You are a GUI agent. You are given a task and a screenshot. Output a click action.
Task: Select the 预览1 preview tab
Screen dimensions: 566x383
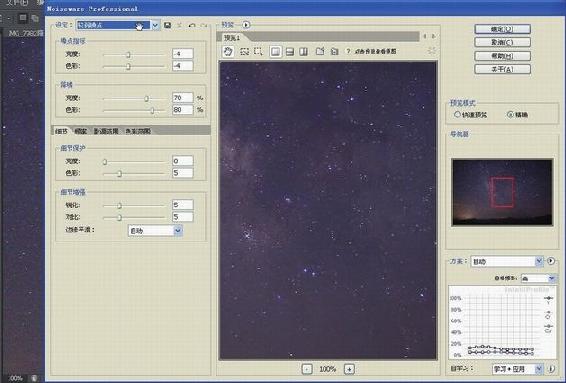pyautogui.click(x=232, y=38)
